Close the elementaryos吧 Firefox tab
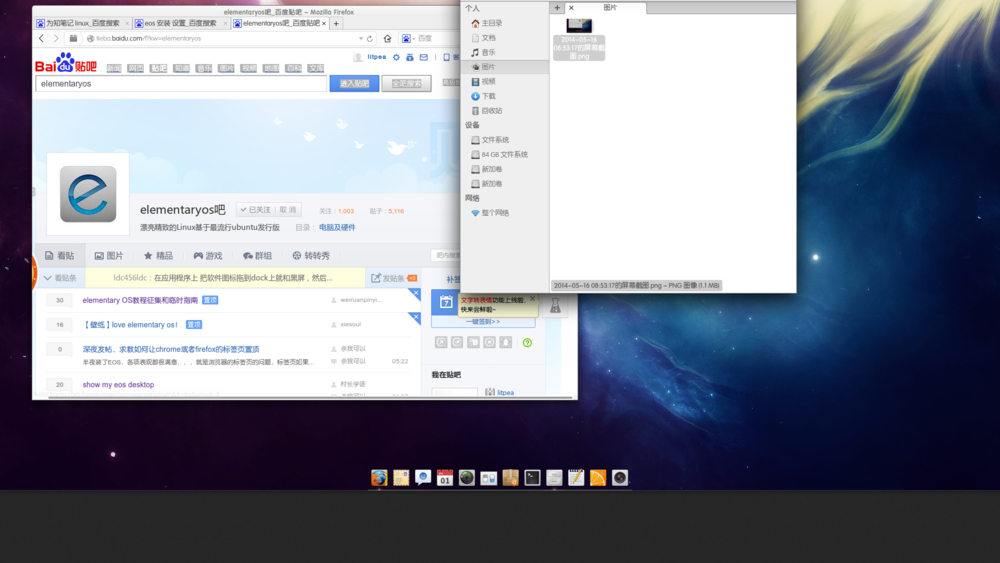1000x563 pixels. coord(324,23)
